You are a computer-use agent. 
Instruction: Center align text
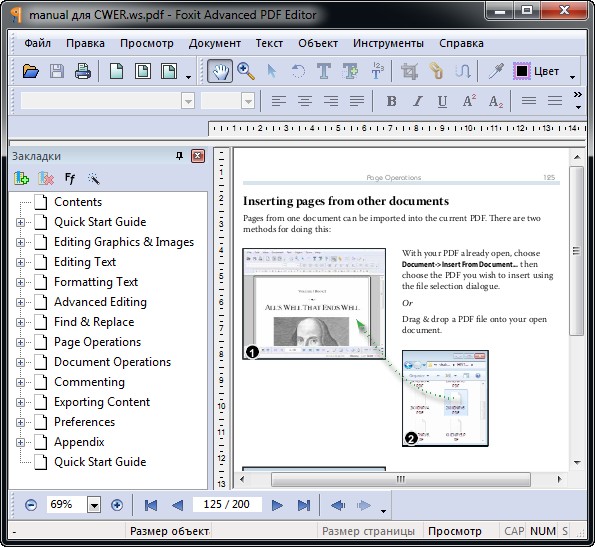click(x=305, y=101)
